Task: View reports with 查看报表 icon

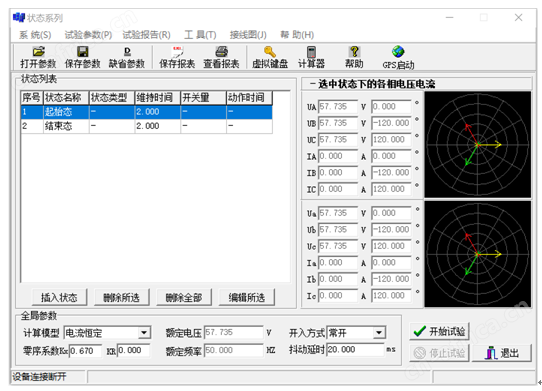Action: (221, 58)
